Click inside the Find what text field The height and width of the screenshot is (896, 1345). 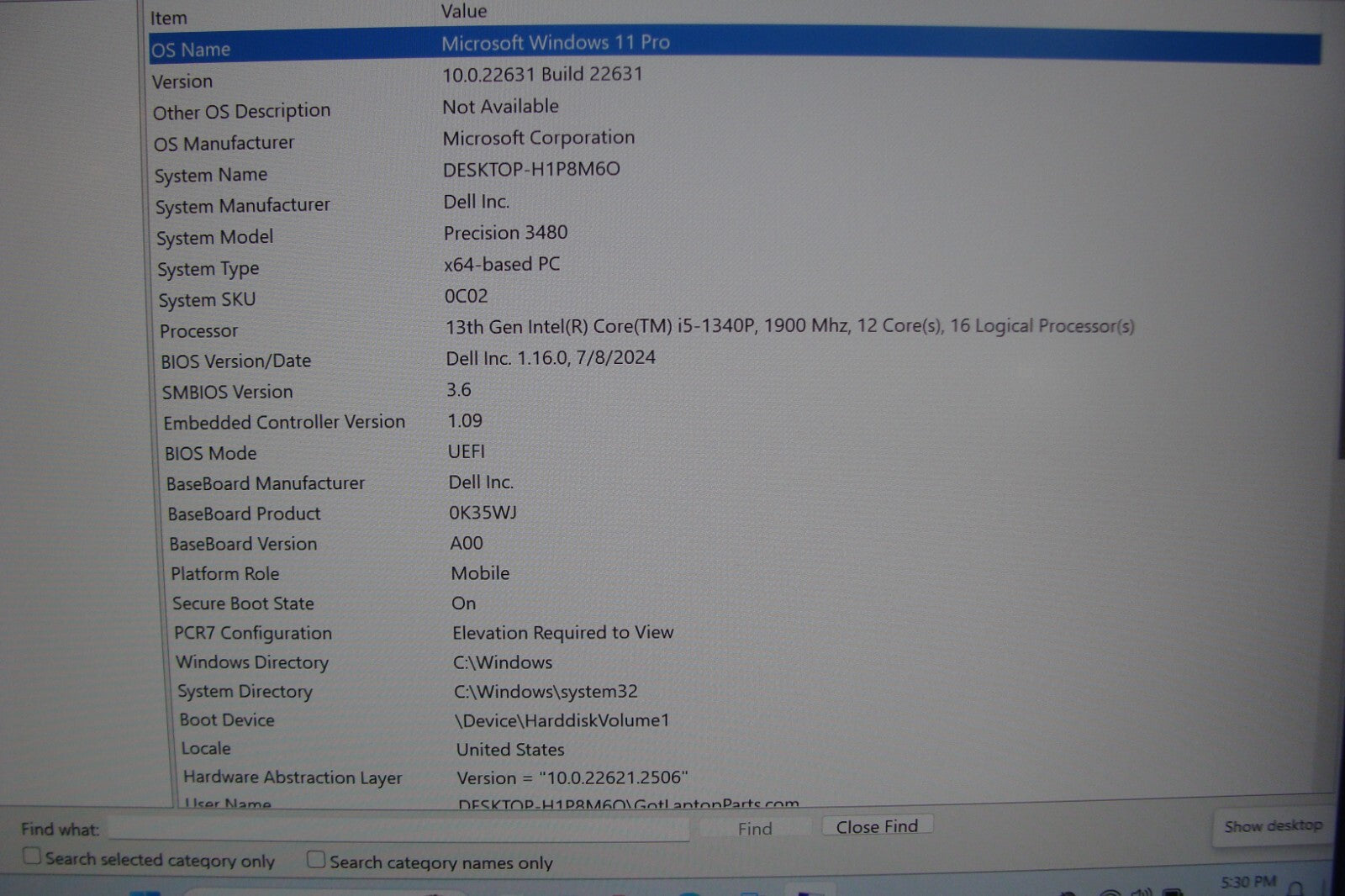398,829
